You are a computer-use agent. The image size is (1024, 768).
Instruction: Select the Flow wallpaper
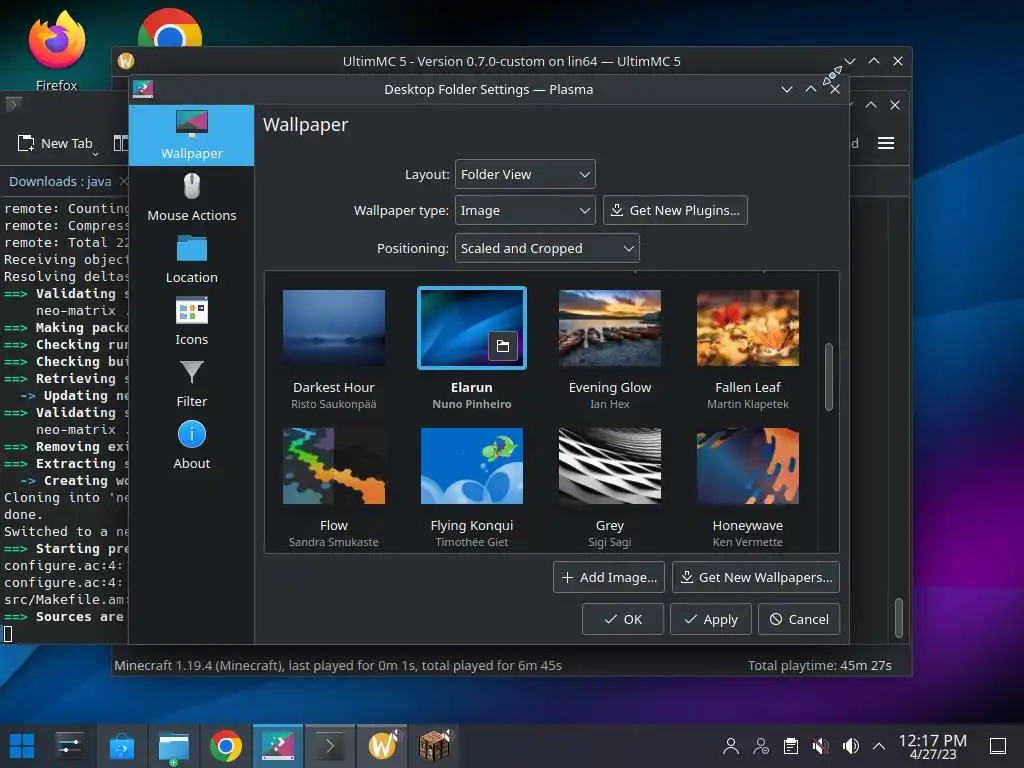pyautogui.click(x=334, y=466)
